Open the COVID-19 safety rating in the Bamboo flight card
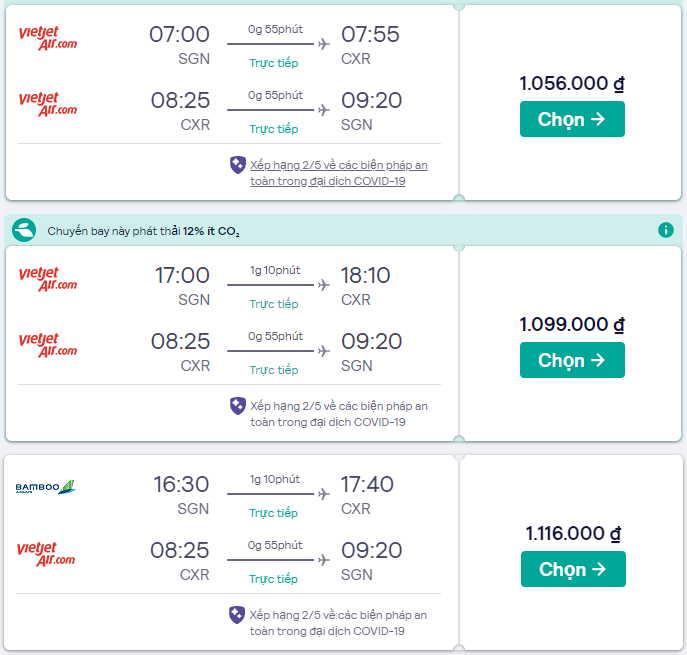Screen dimensions: 687x655 [x=338, y=622]
